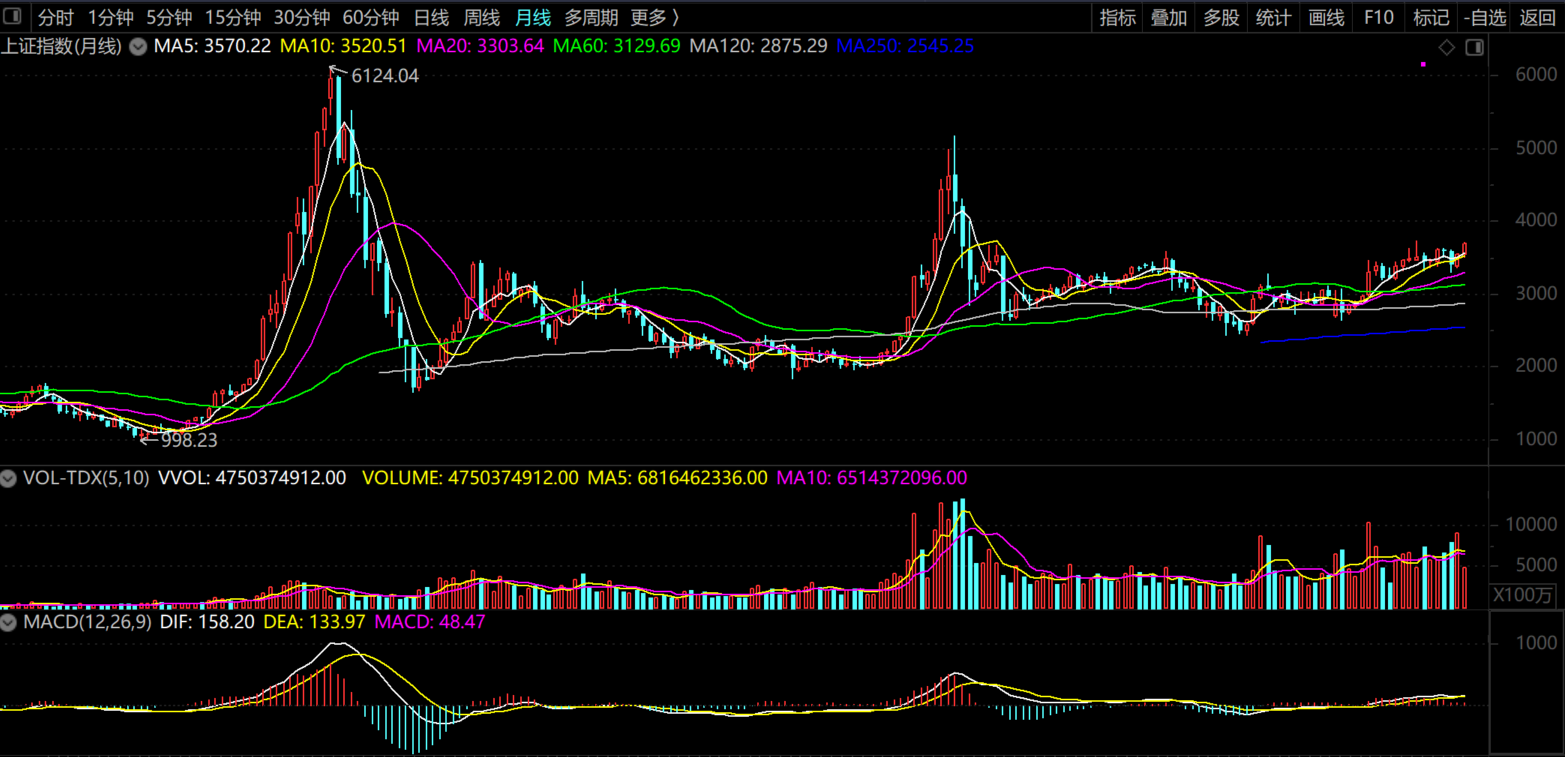Click the MA10: 3520.51 label

point(344,46)
